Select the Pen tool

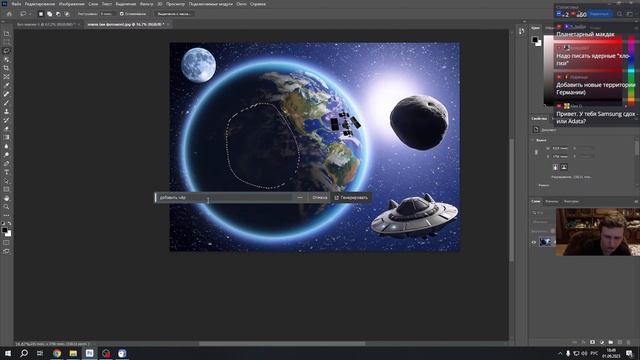tap(7, 163)
